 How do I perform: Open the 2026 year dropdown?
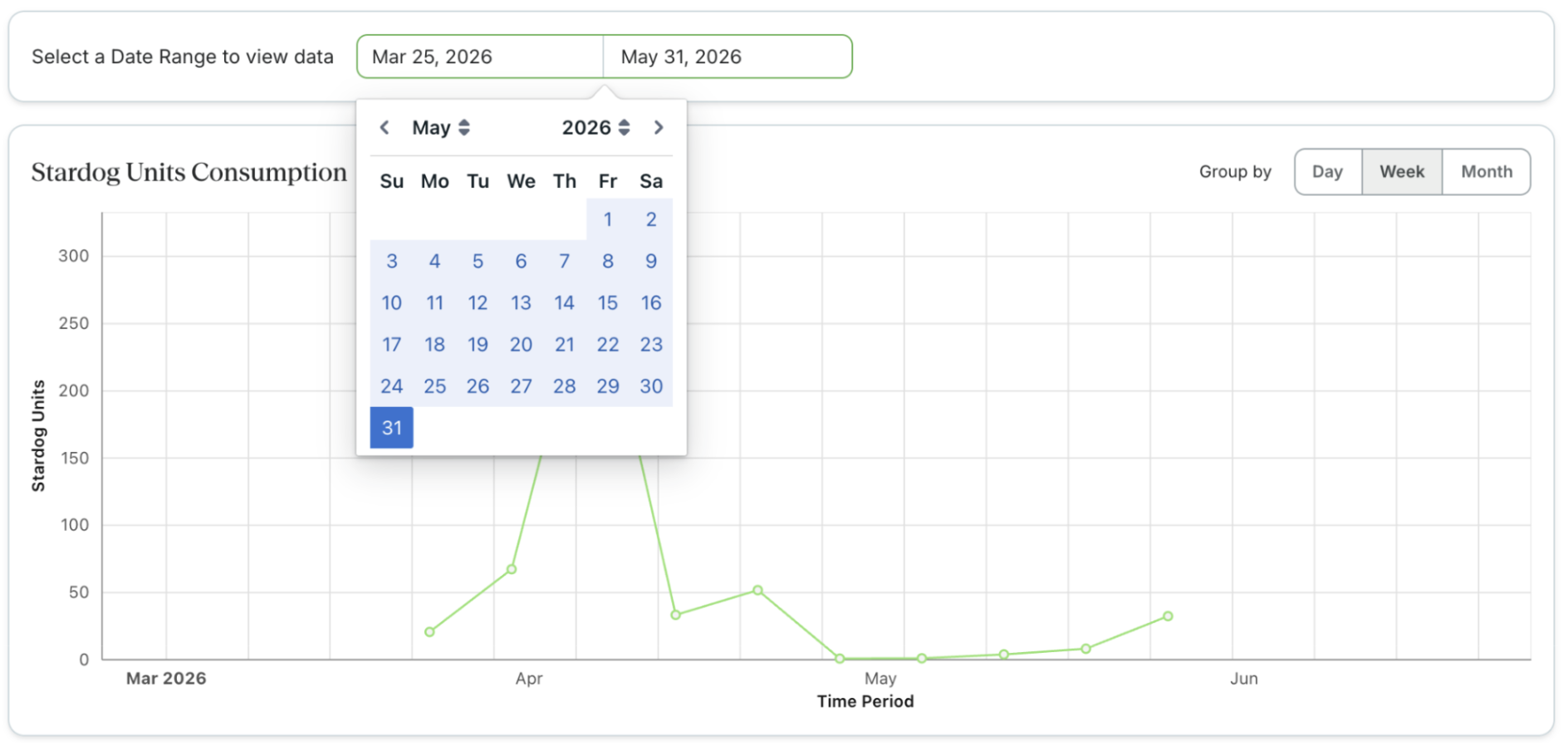(x=595, y=127)
